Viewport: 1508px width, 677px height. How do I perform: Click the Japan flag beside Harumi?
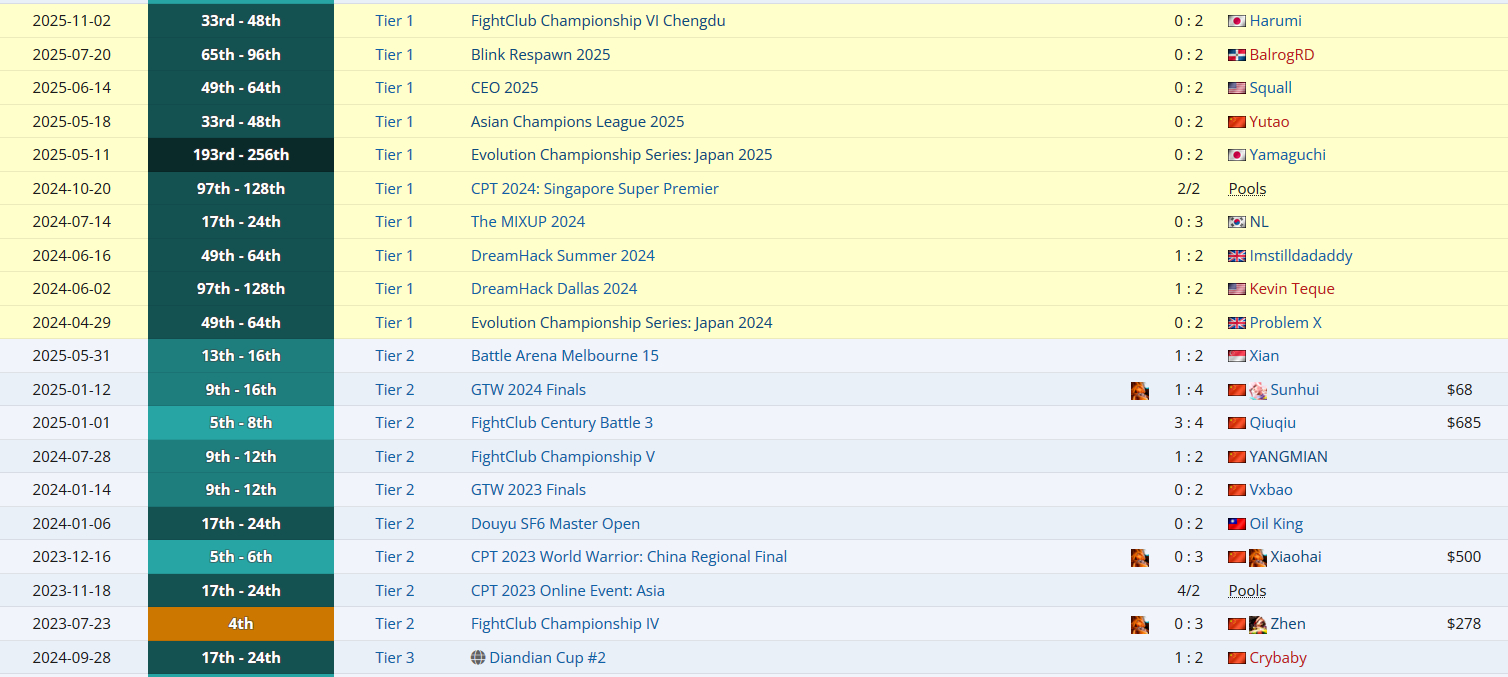tap(1237, 21)
